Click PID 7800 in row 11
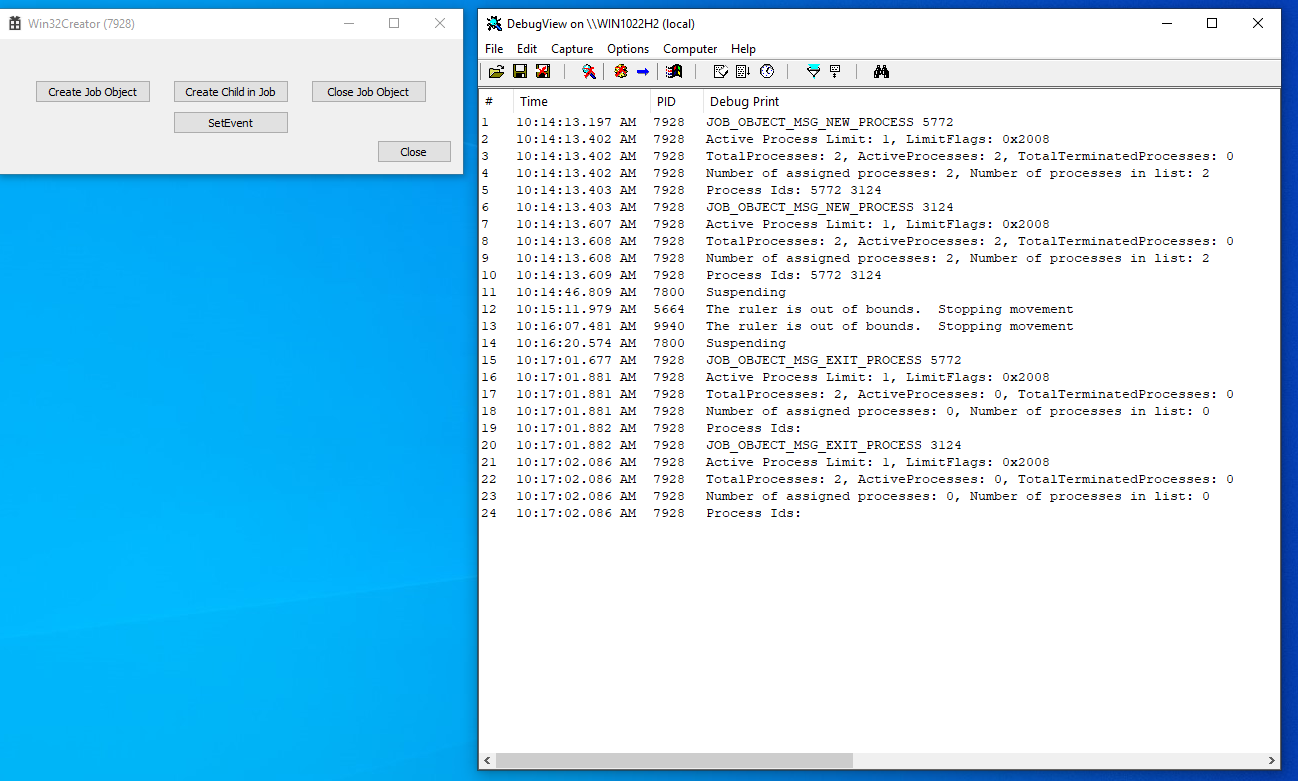 tap(669, 292)
